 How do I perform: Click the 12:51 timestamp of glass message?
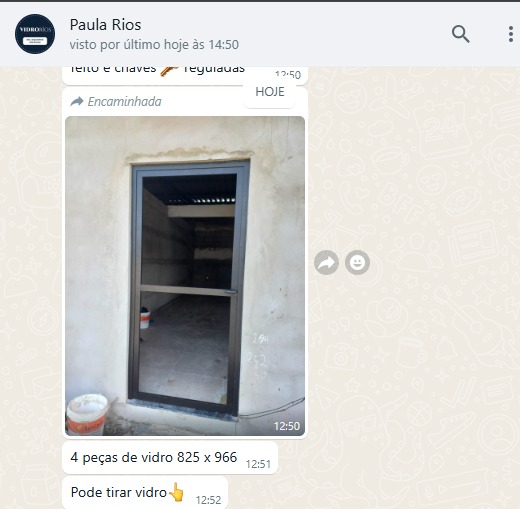pos(258,464)
